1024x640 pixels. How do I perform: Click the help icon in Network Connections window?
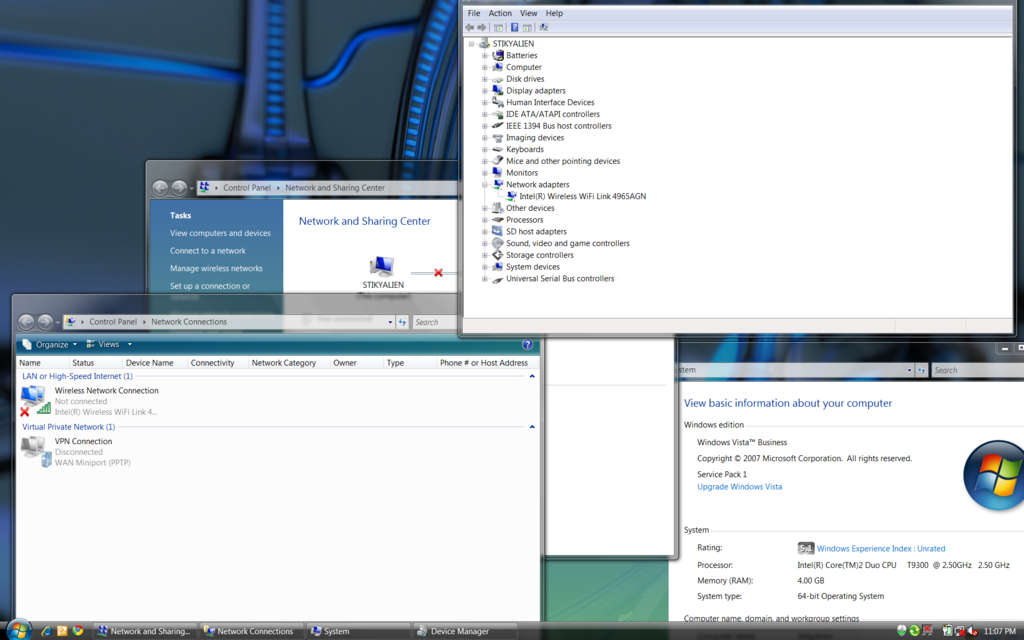click(x=528, y=344)
